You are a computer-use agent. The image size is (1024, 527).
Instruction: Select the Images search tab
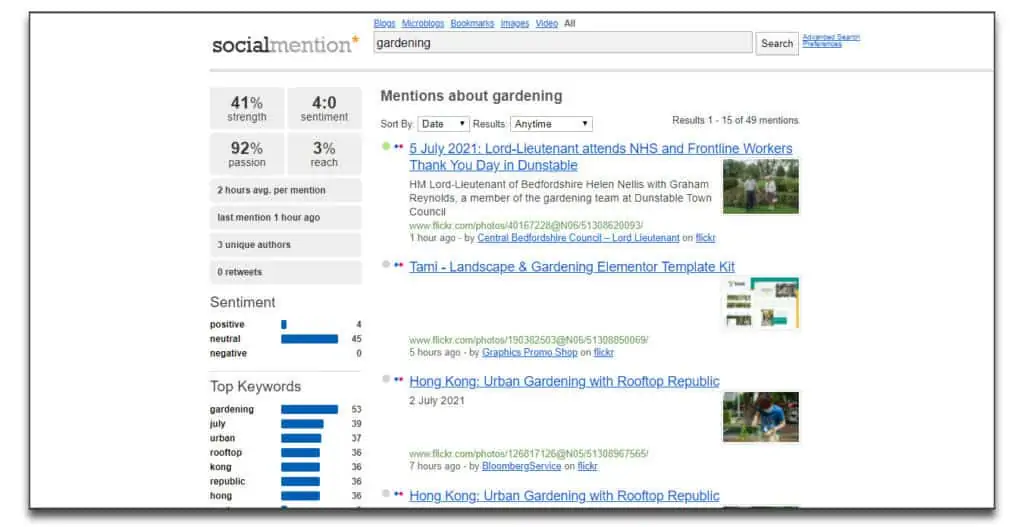tap(515, 23)
